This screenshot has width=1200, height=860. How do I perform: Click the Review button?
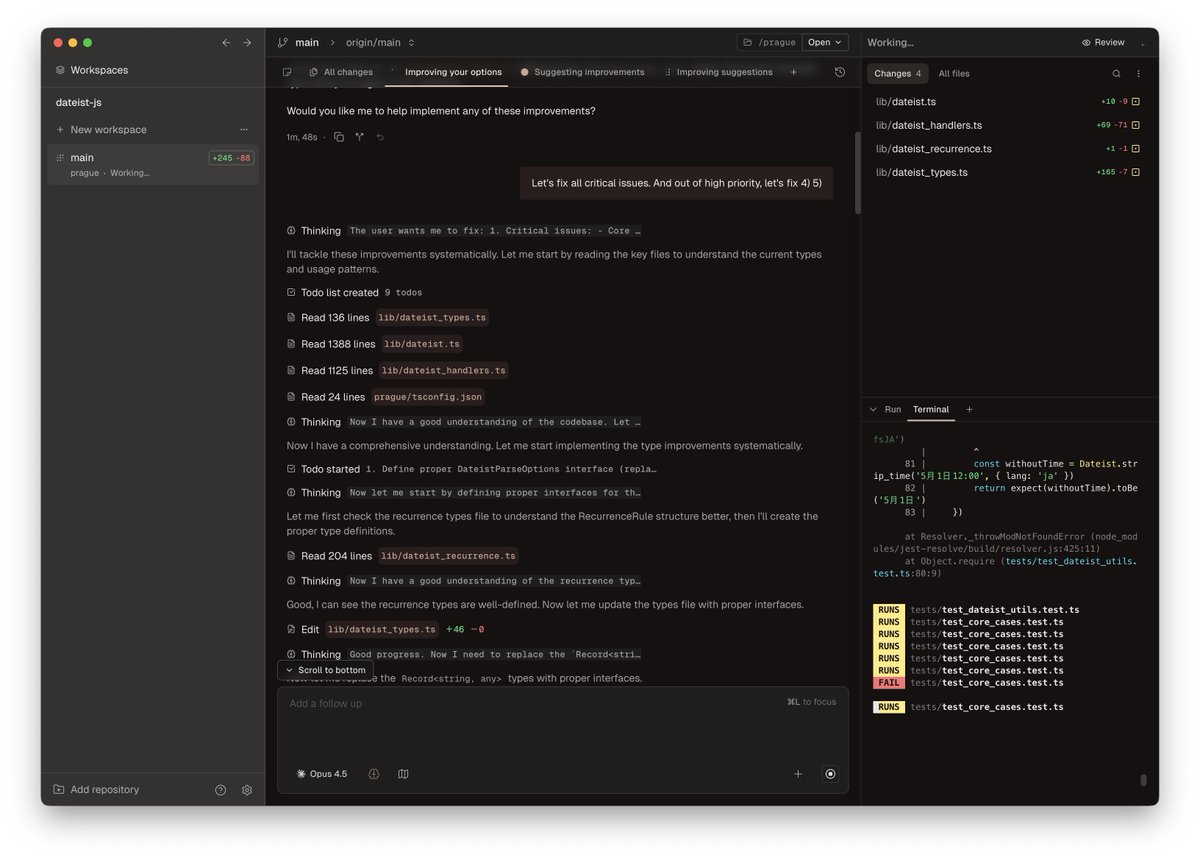(1103, 42)
